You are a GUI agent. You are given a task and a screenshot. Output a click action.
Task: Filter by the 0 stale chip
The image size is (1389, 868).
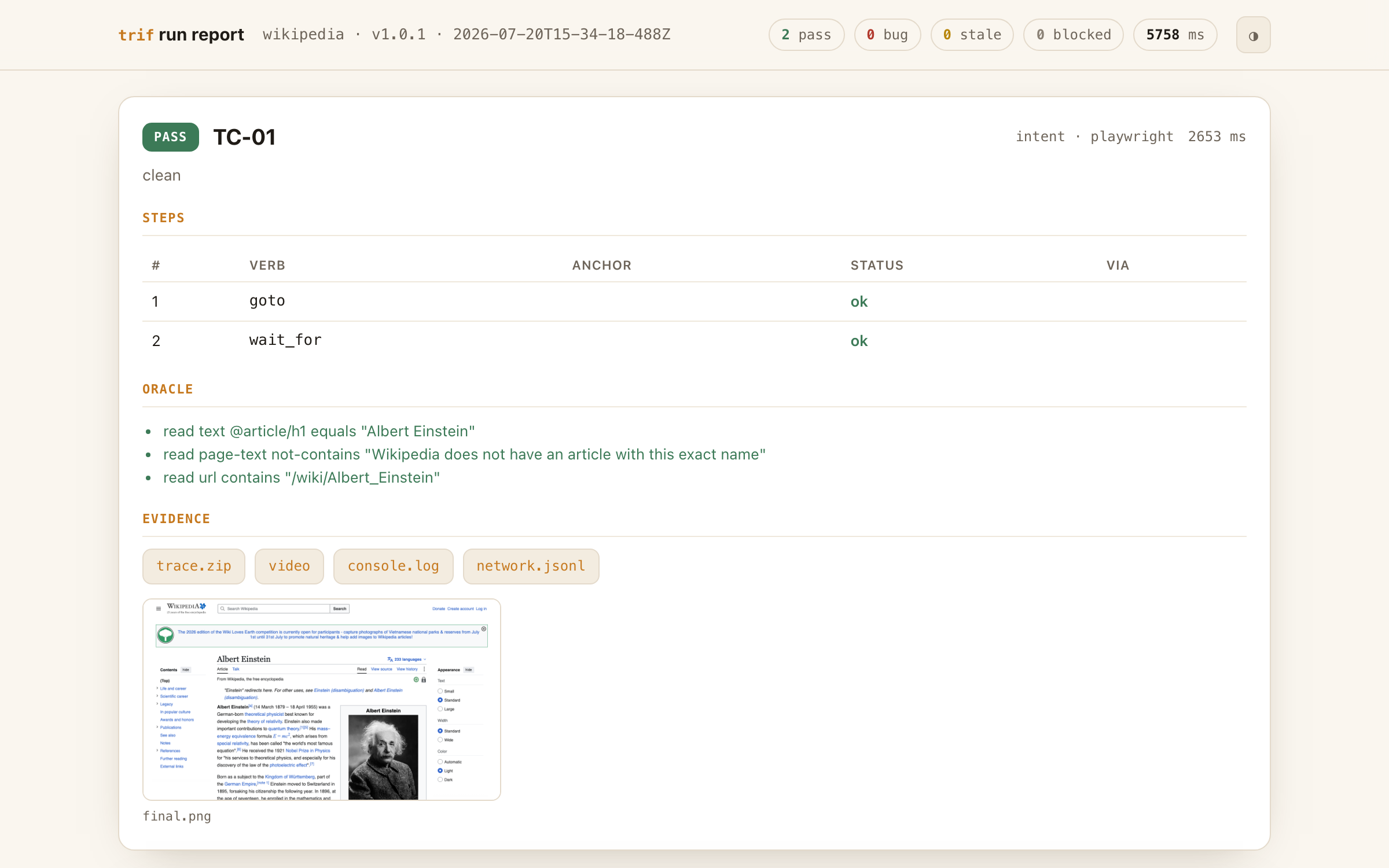pyautogui.click(x=972, y=35)
